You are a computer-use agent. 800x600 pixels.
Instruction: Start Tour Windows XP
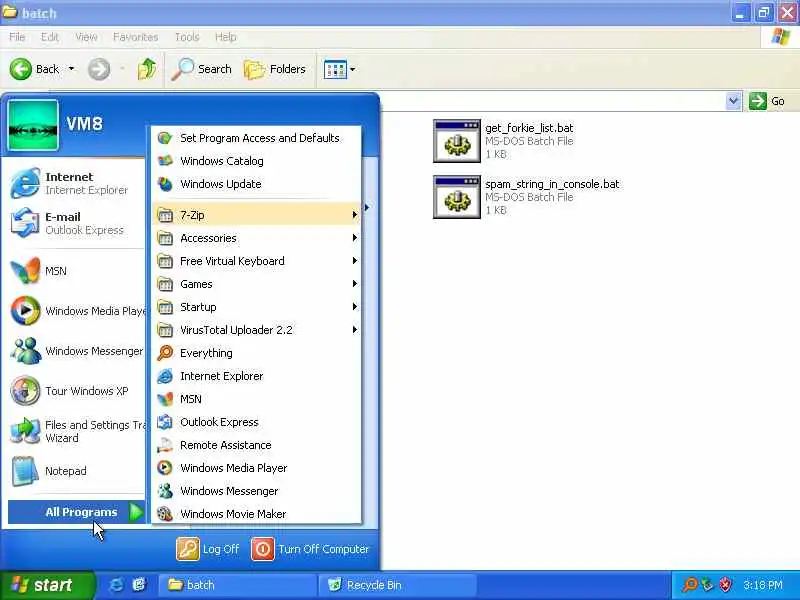[x=77, y=391]
